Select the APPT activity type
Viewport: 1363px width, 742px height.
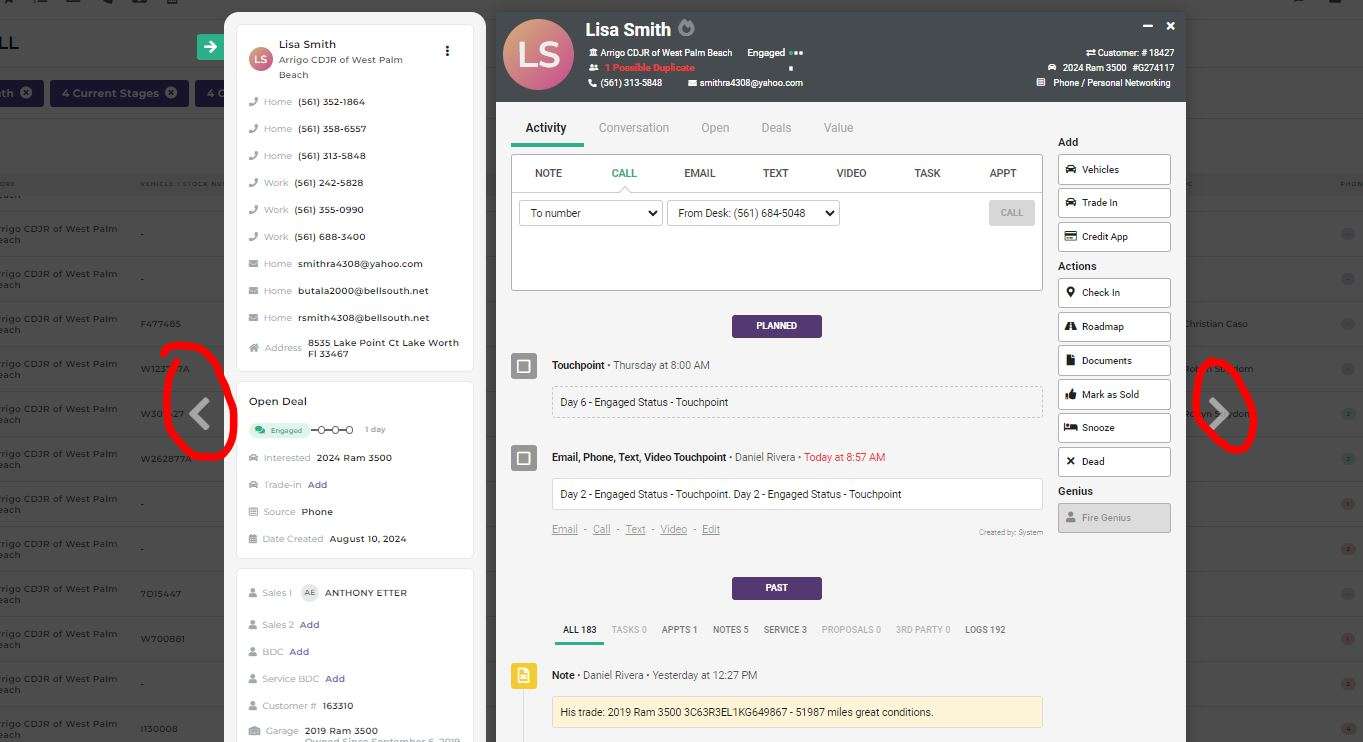click(1003, 173)
